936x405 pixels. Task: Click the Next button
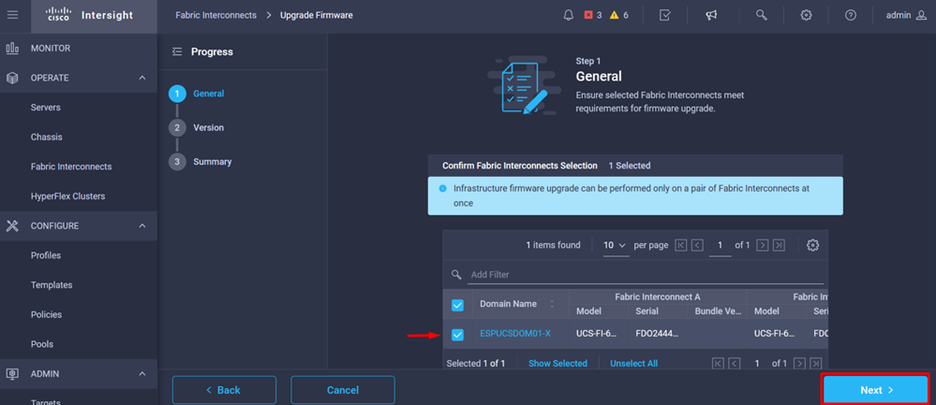[876, 390]
